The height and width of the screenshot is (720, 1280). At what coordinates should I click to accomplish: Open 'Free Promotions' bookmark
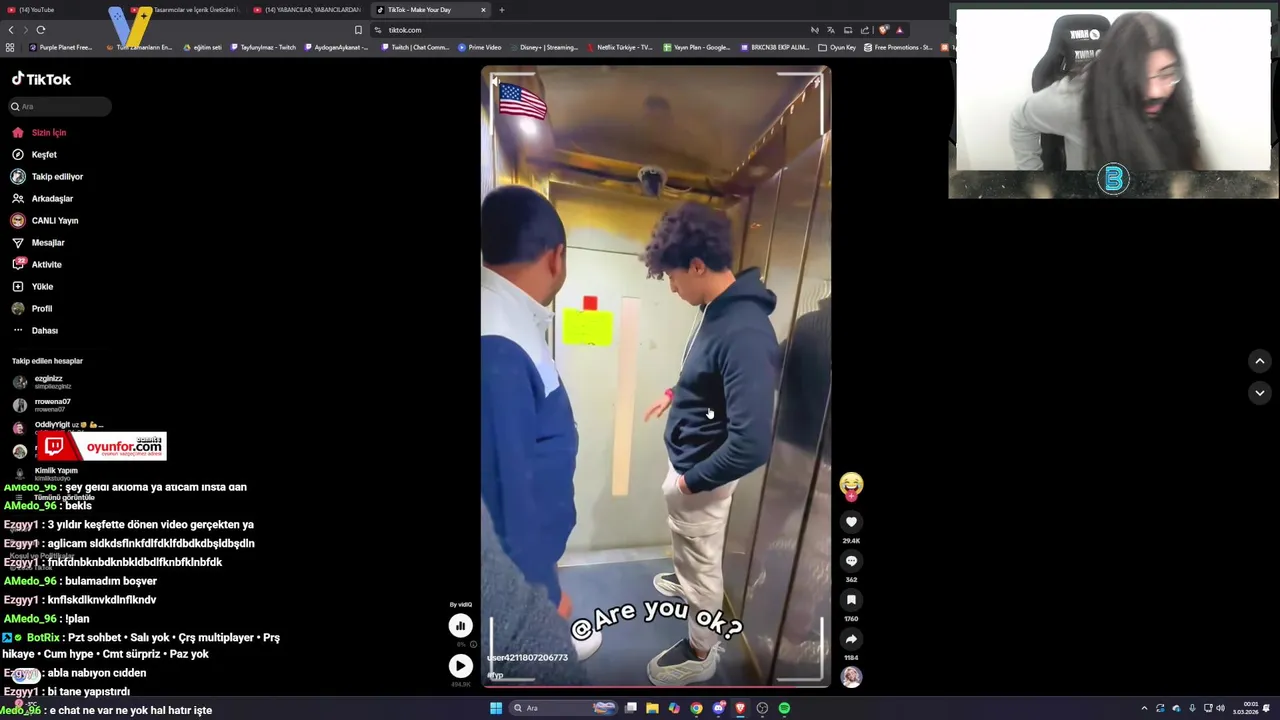pyautogui.click(x=898, y=47)
